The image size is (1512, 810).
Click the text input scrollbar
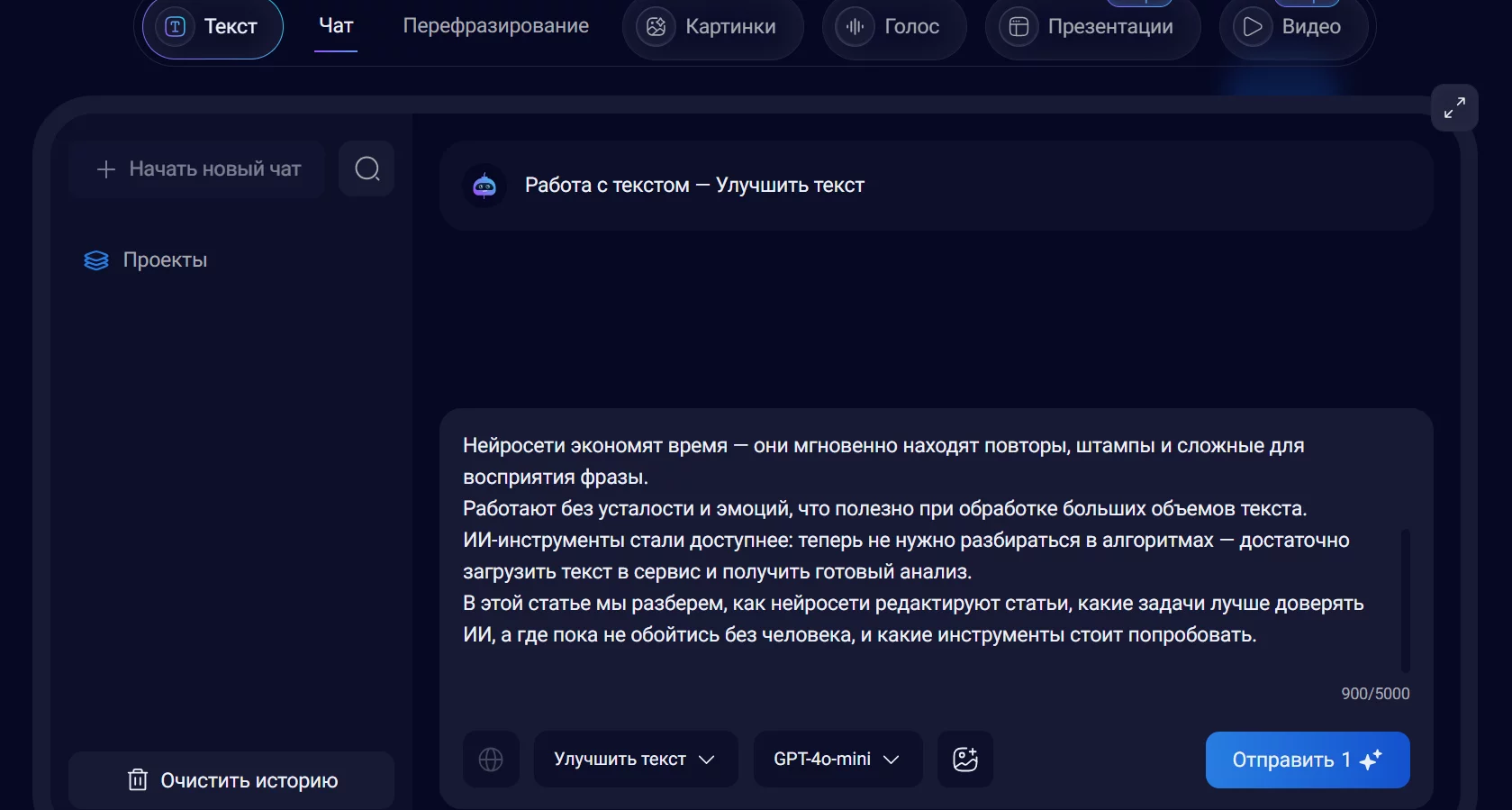coord(1405,600)
